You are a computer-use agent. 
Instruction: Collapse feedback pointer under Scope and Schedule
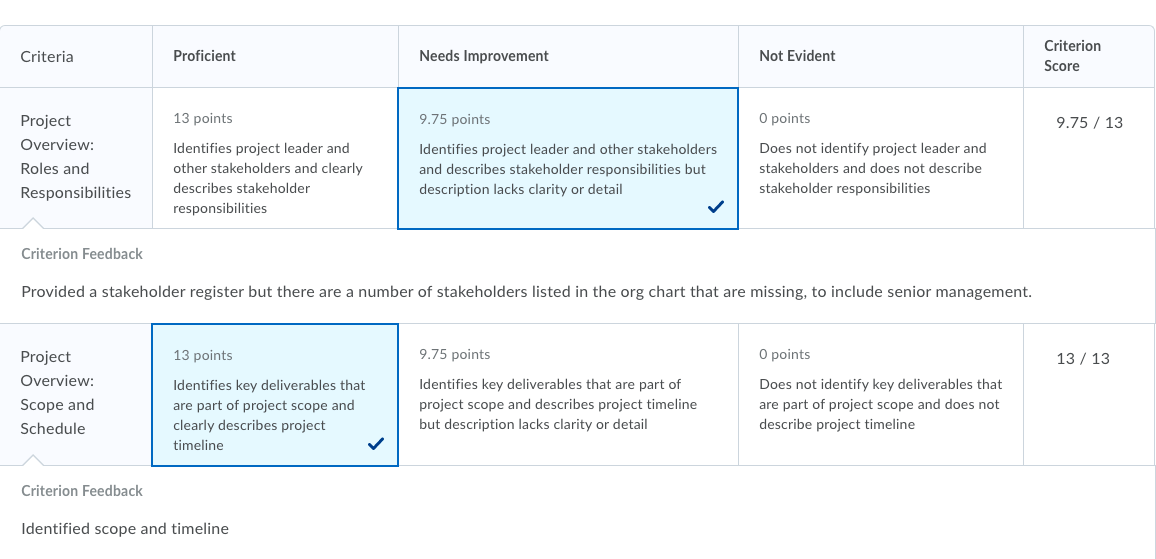point(34,460)
